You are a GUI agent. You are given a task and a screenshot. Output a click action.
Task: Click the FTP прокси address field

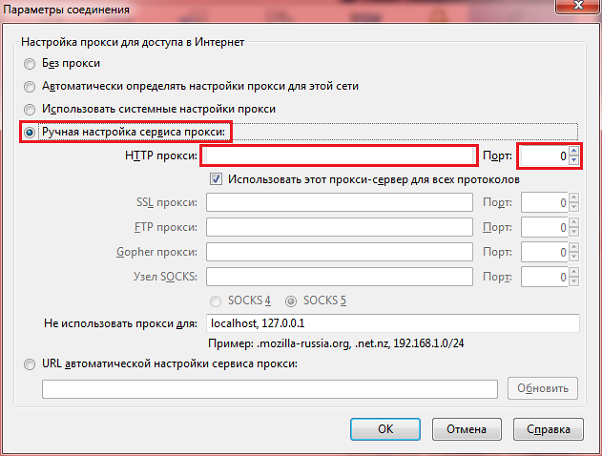[339, 227]
